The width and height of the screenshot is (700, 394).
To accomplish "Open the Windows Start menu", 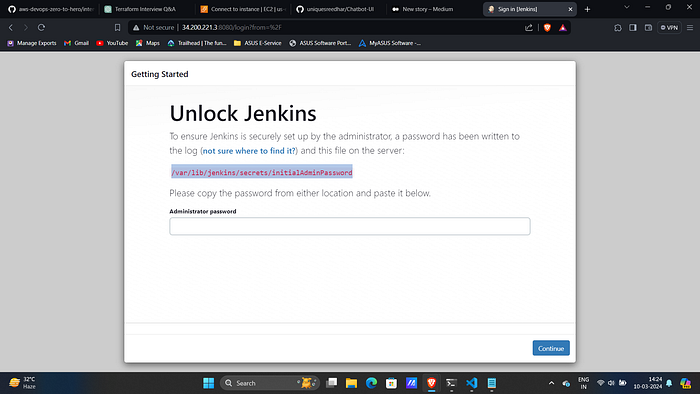I will point(208,383).
